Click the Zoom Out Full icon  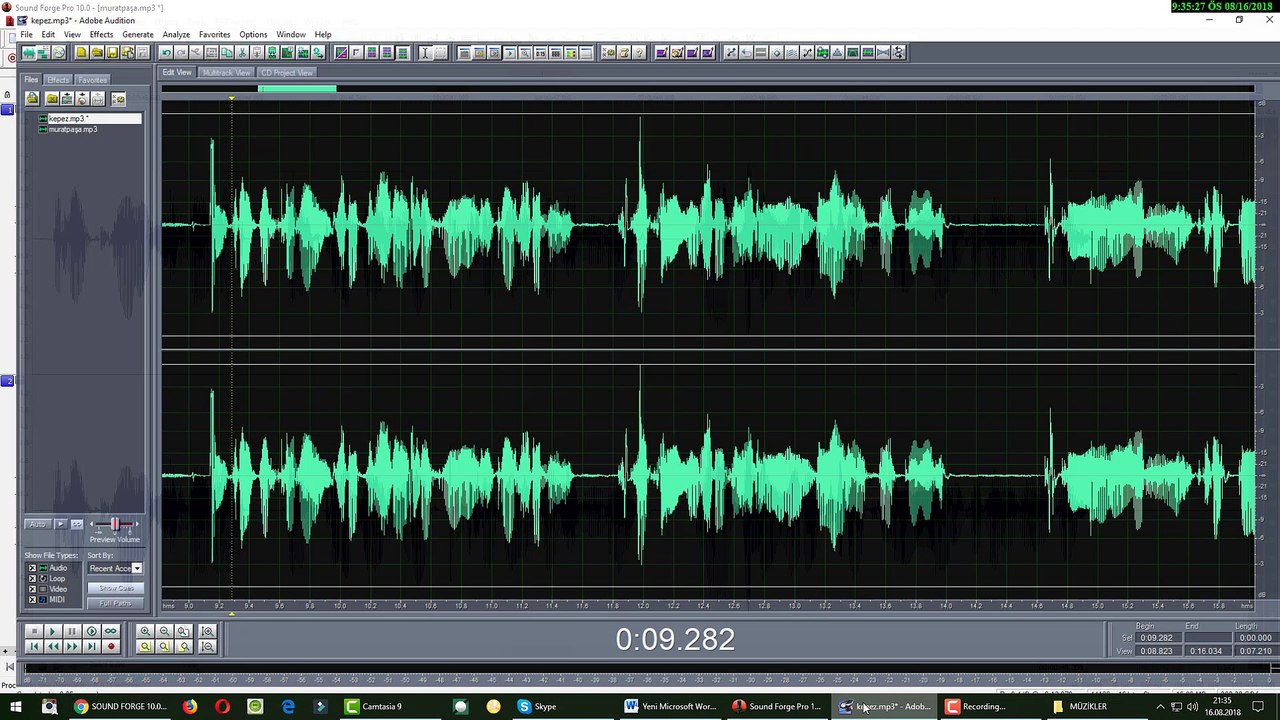point(184,631)
